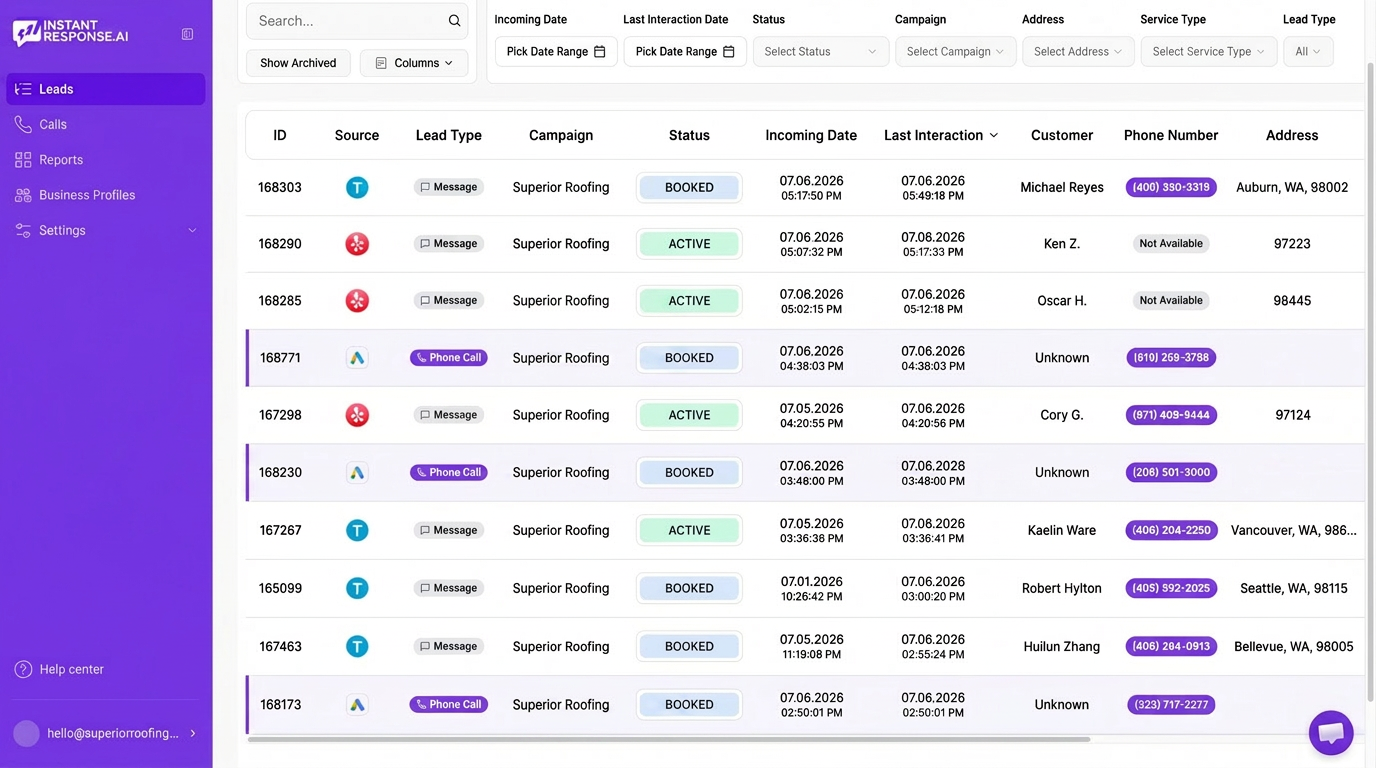Viewport: 1376px width, 768px height.
Task: Click the Incoming Date column header
Action: [811, 135]
